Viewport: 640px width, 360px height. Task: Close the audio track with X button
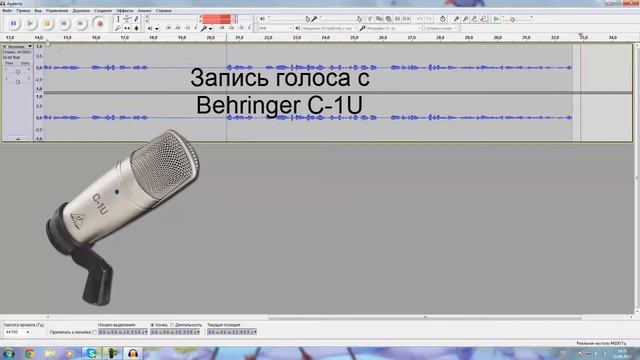[4, 47]
